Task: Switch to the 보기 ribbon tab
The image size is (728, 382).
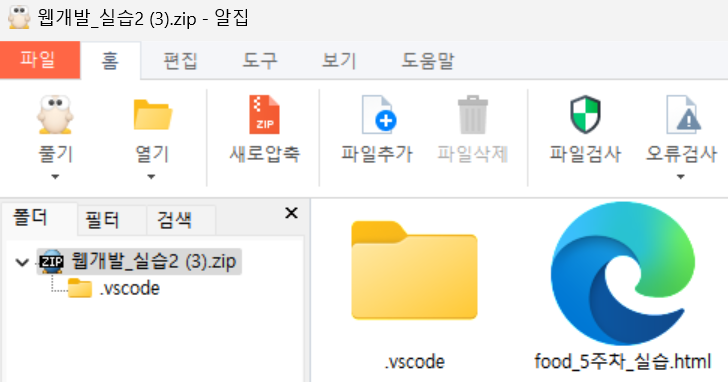Action: (x=339, y=60)
